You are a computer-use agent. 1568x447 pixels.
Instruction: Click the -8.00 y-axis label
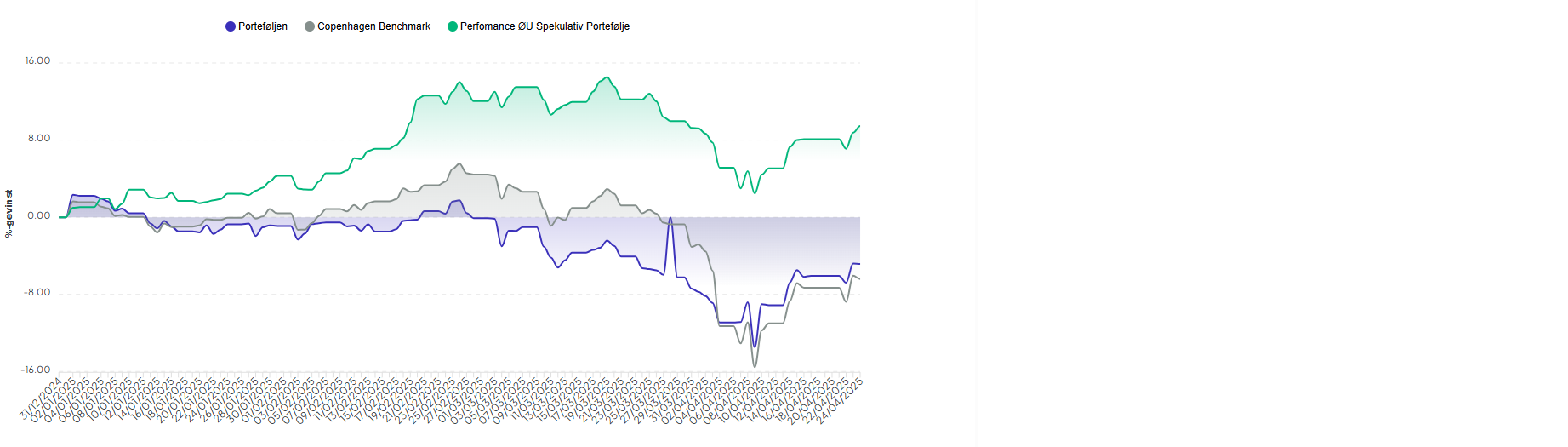click(x=37, y=293)
